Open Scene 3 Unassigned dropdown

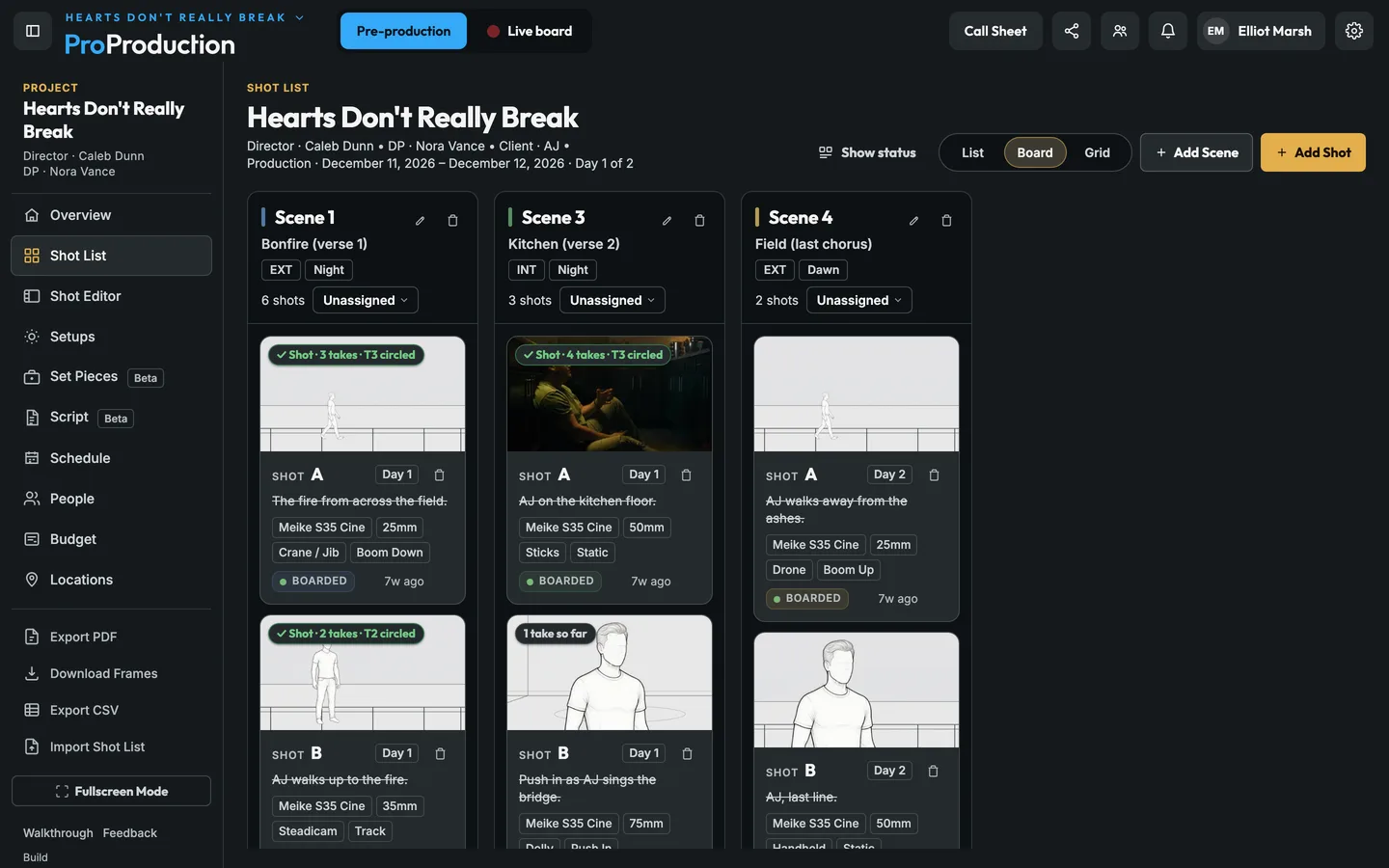coord(613,300)
